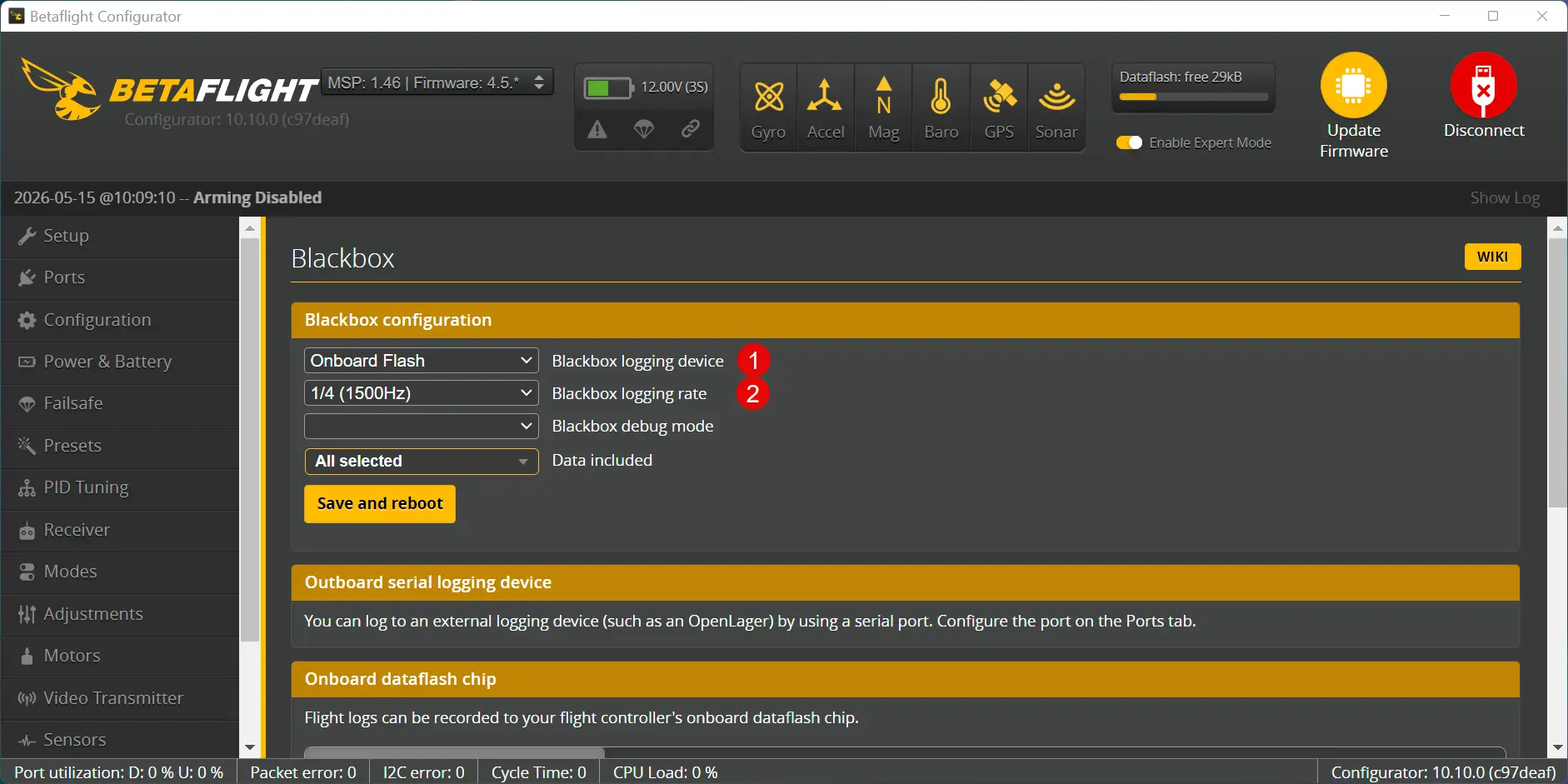Open the Blackbox logging rate dropdown
Viewport: 1568px width, 784px height.
click(422, 393)
